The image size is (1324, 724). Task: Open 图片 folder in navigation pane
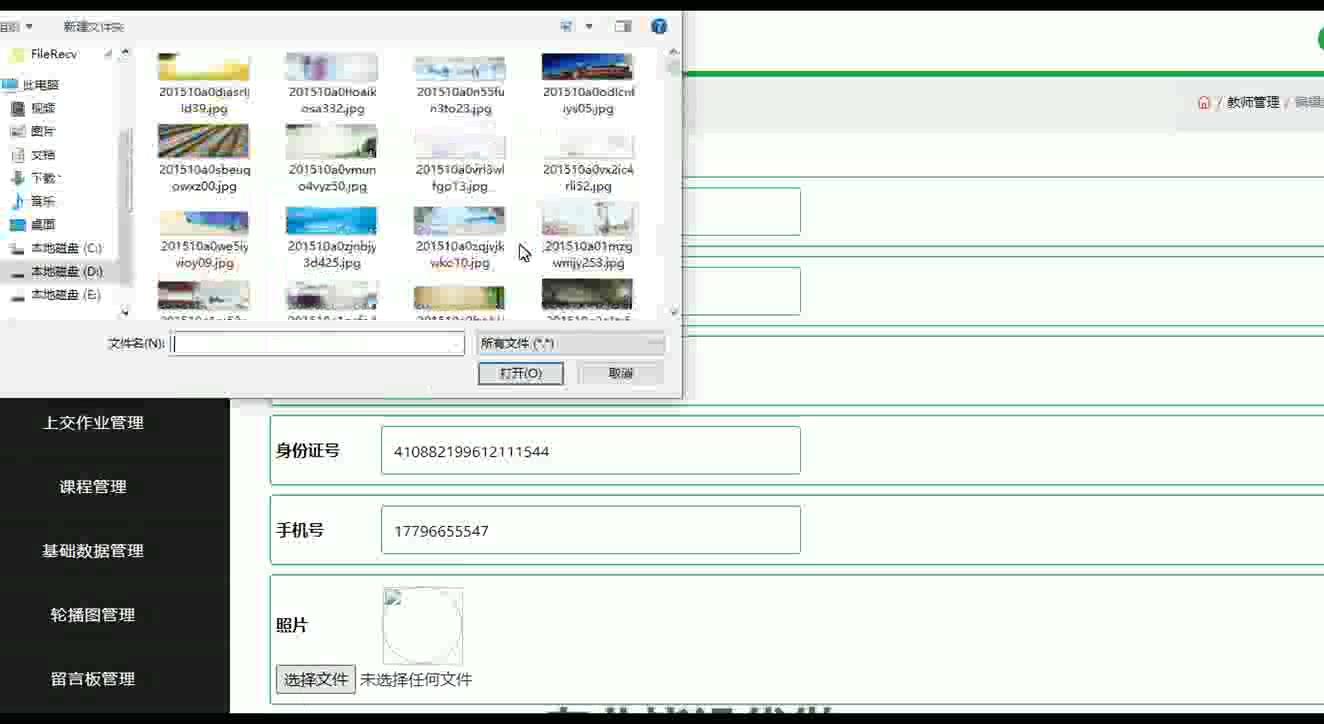[x=43, y=131]
